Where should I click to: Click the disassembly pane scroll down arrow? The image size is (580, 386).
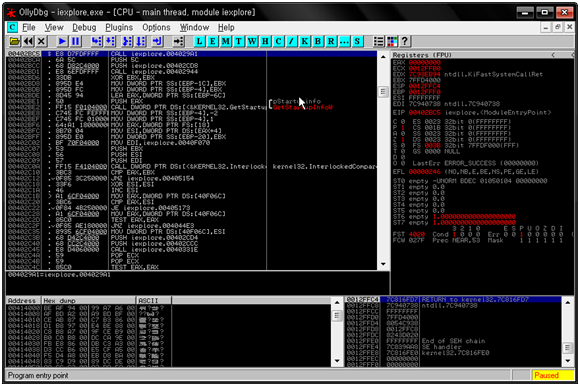[383, 264]
